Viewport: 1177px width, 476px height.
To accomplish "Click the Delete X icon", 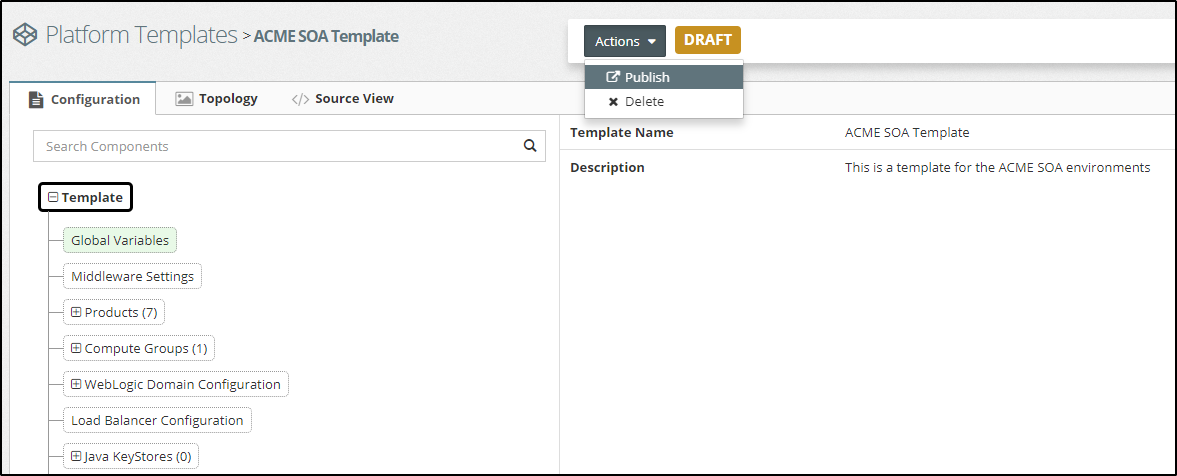I will pyautogui.click(x=613, y=102).
